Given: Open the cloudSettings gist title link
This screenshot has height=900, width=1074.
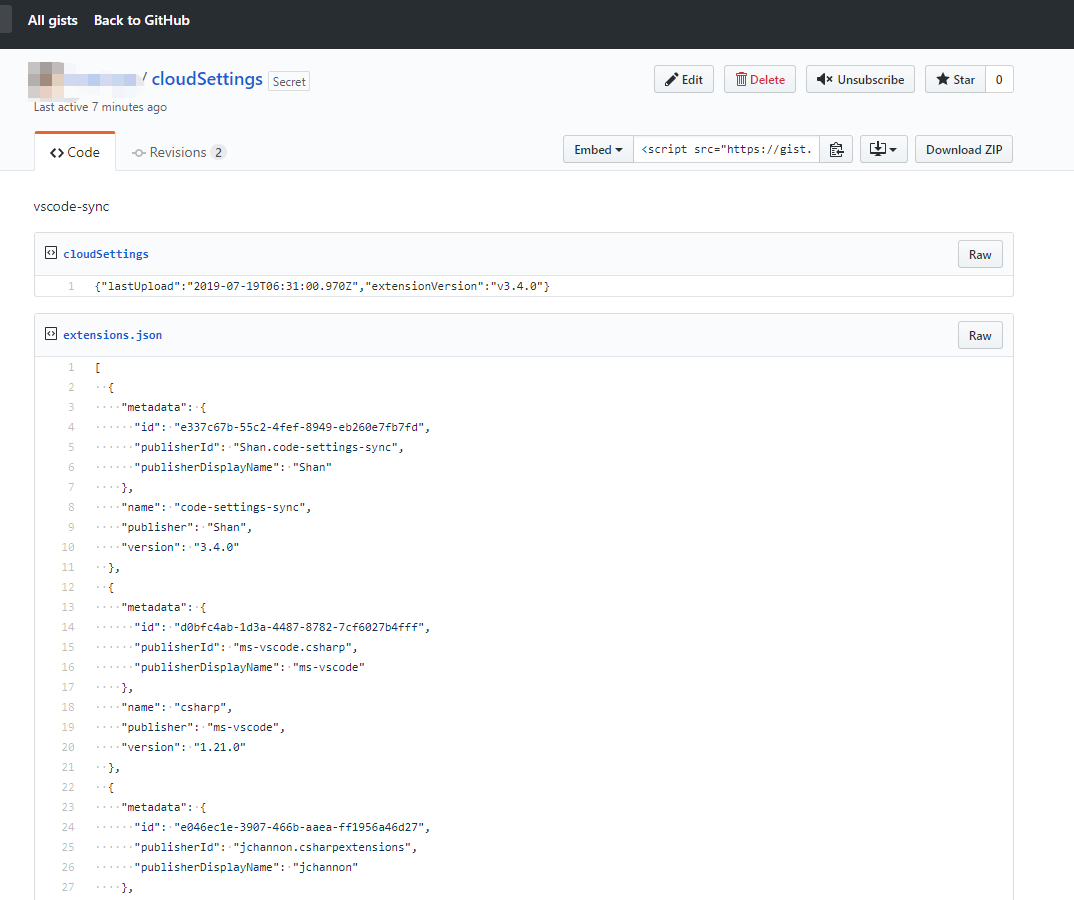Looking at the screenshot, I should tap(207, 80).
